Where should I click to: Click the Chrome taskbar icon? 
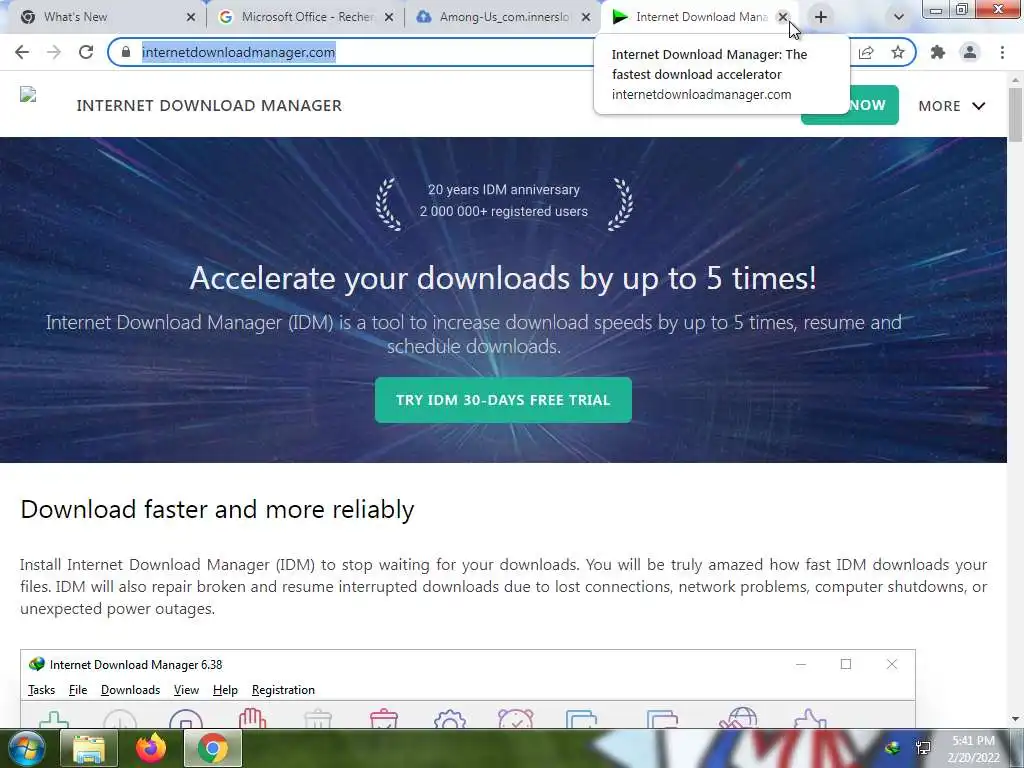[213, 748]
